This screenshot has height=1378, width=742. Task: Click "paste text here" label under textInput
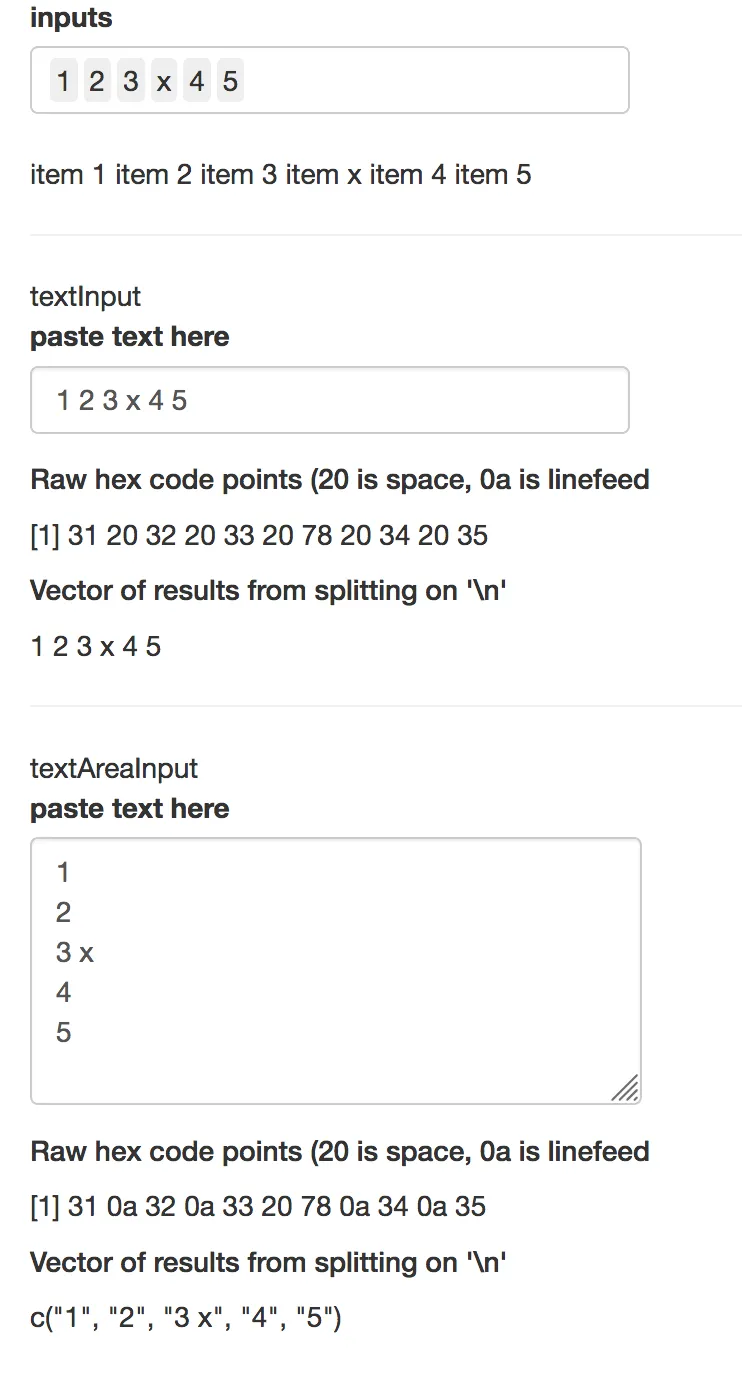[x=130, y=337]
